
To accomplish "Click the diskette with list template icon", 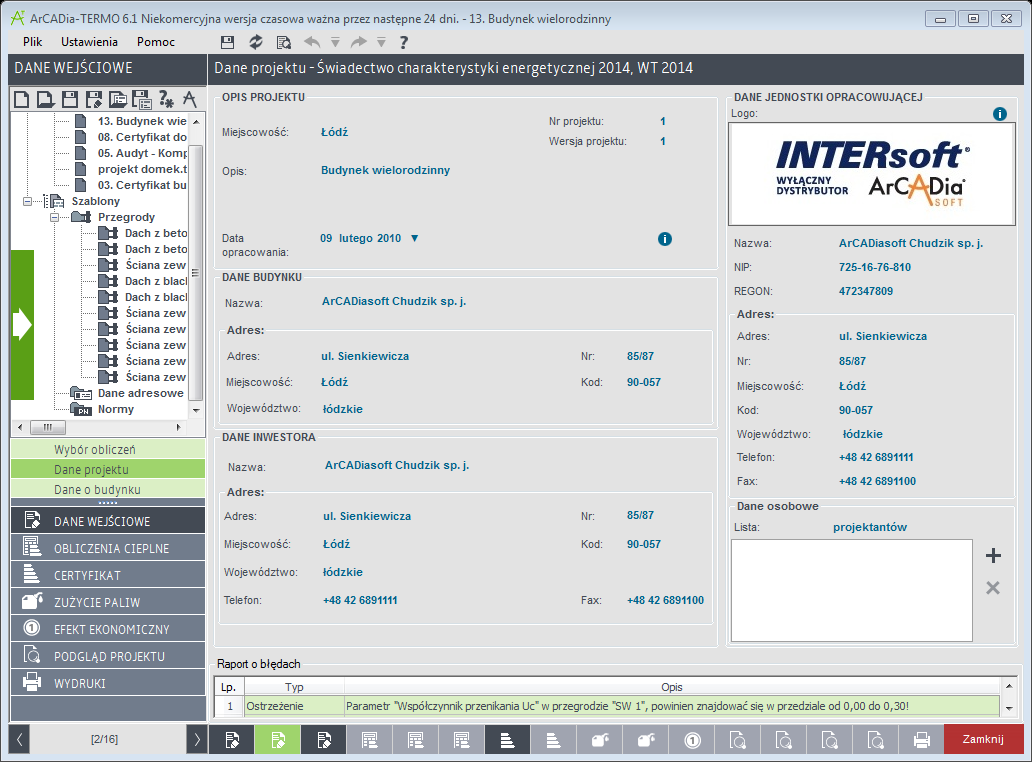I will tap(142, 99).
